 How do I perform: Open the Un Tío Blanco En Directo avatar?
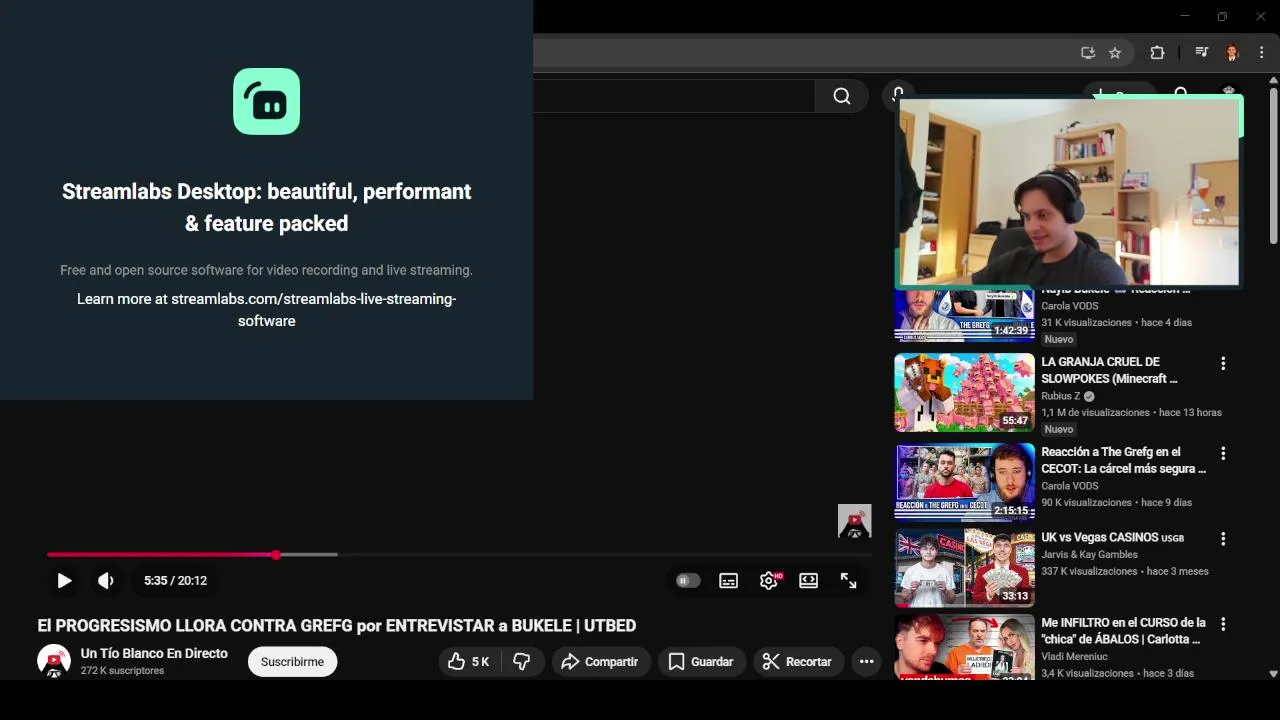[54, 661]
